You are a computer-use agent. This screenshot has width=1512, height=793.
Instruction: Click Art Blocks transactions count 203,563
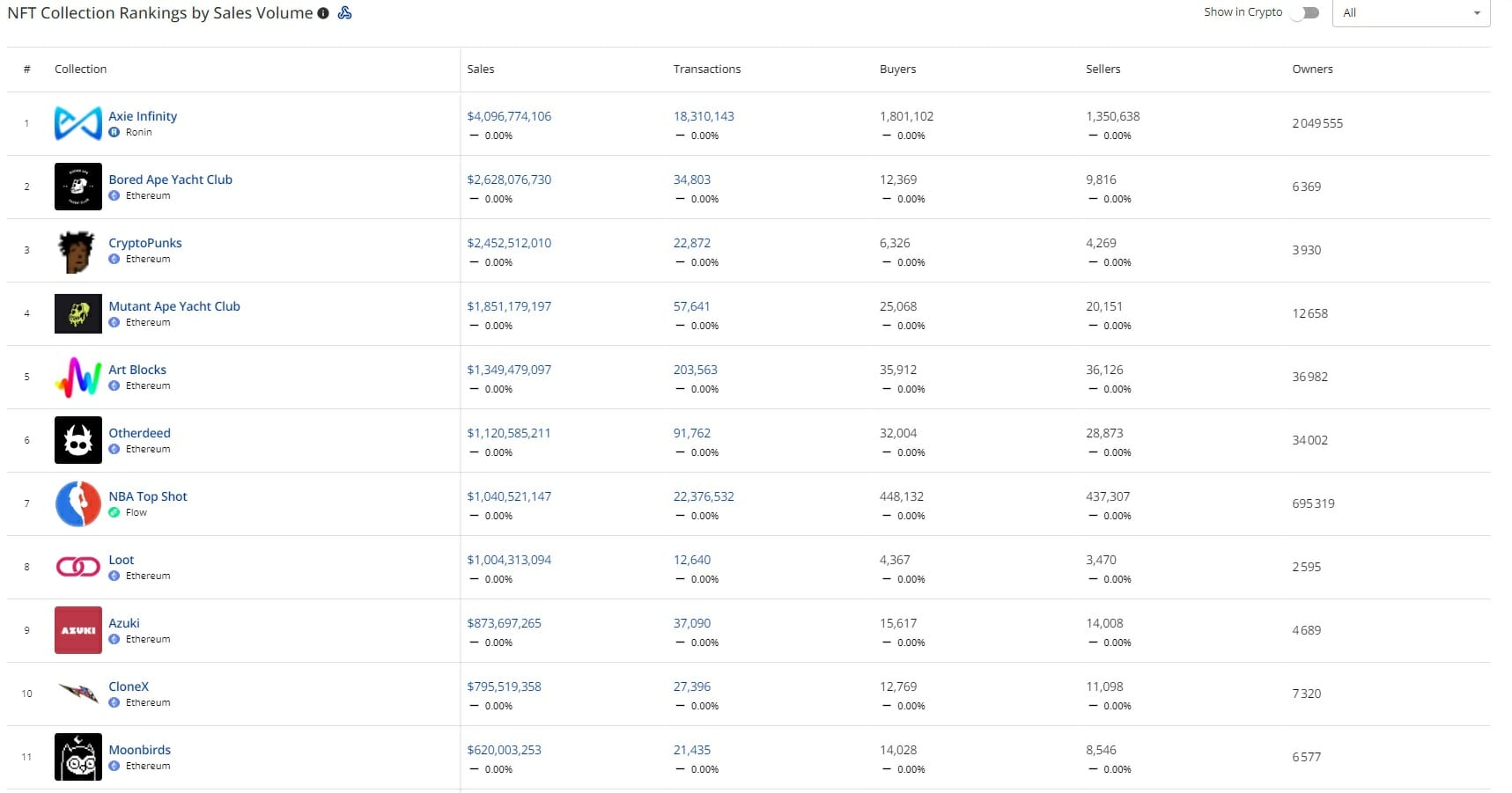coord(696,370)
